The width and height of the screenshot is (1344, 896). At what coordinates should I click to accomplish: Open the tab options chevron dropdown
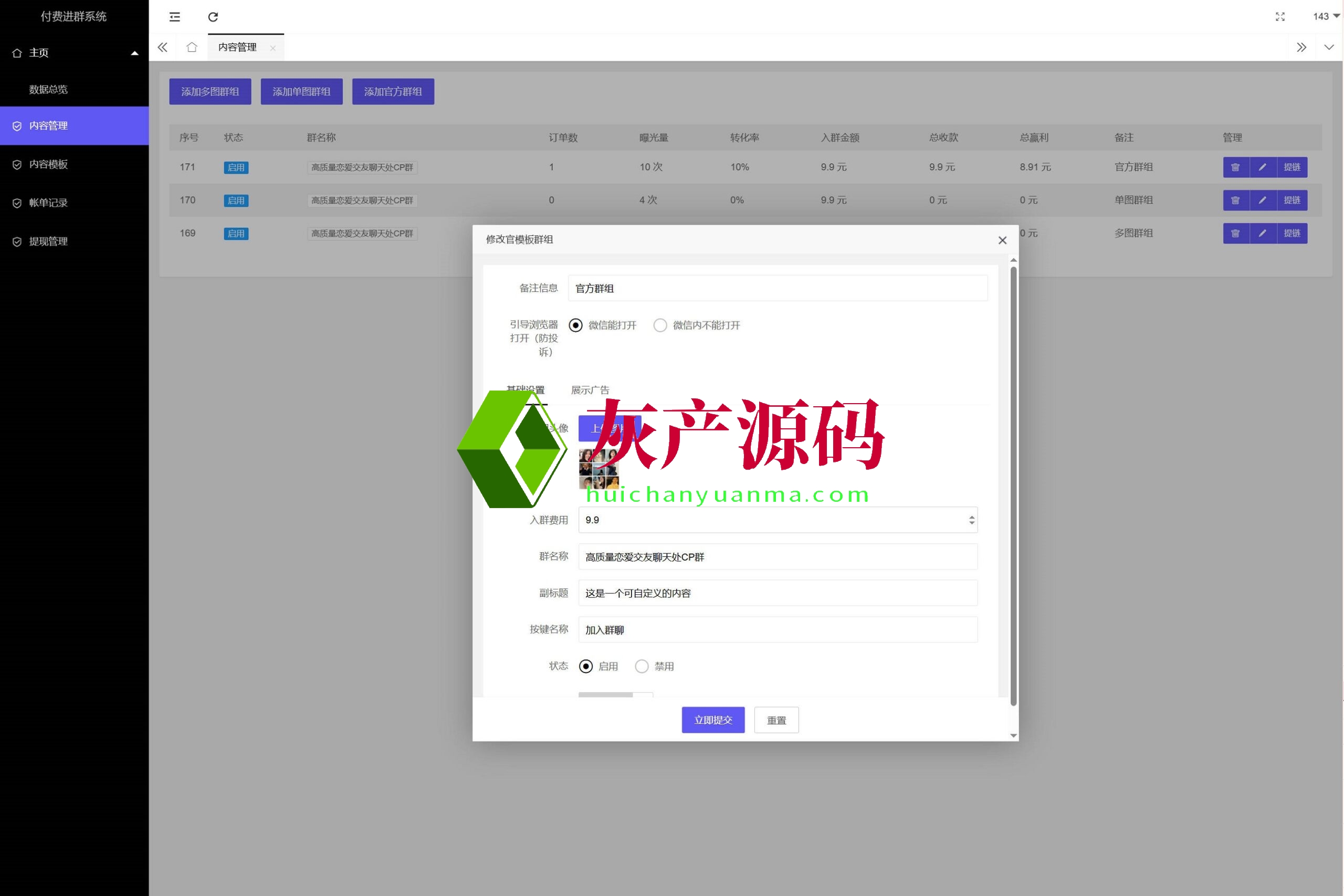point(1329,47)
